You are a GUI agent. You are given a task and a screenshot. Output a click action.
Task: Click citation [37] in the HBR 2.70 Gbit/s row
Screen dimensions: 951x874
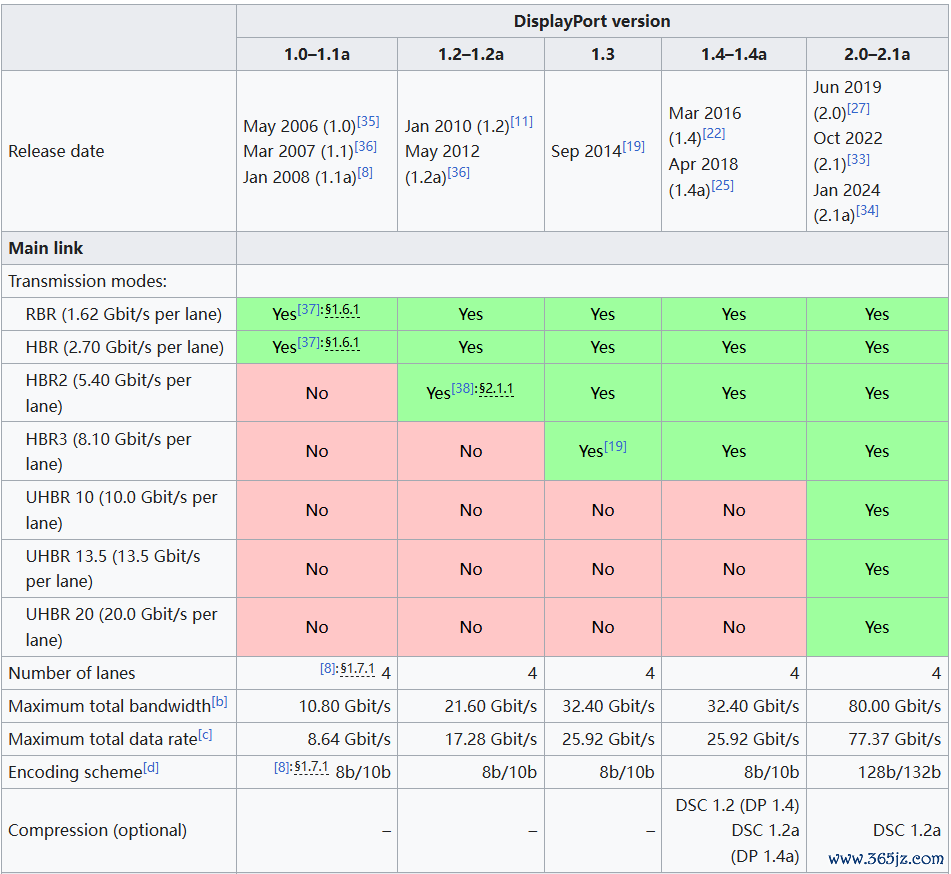click(x=309, y=342)
